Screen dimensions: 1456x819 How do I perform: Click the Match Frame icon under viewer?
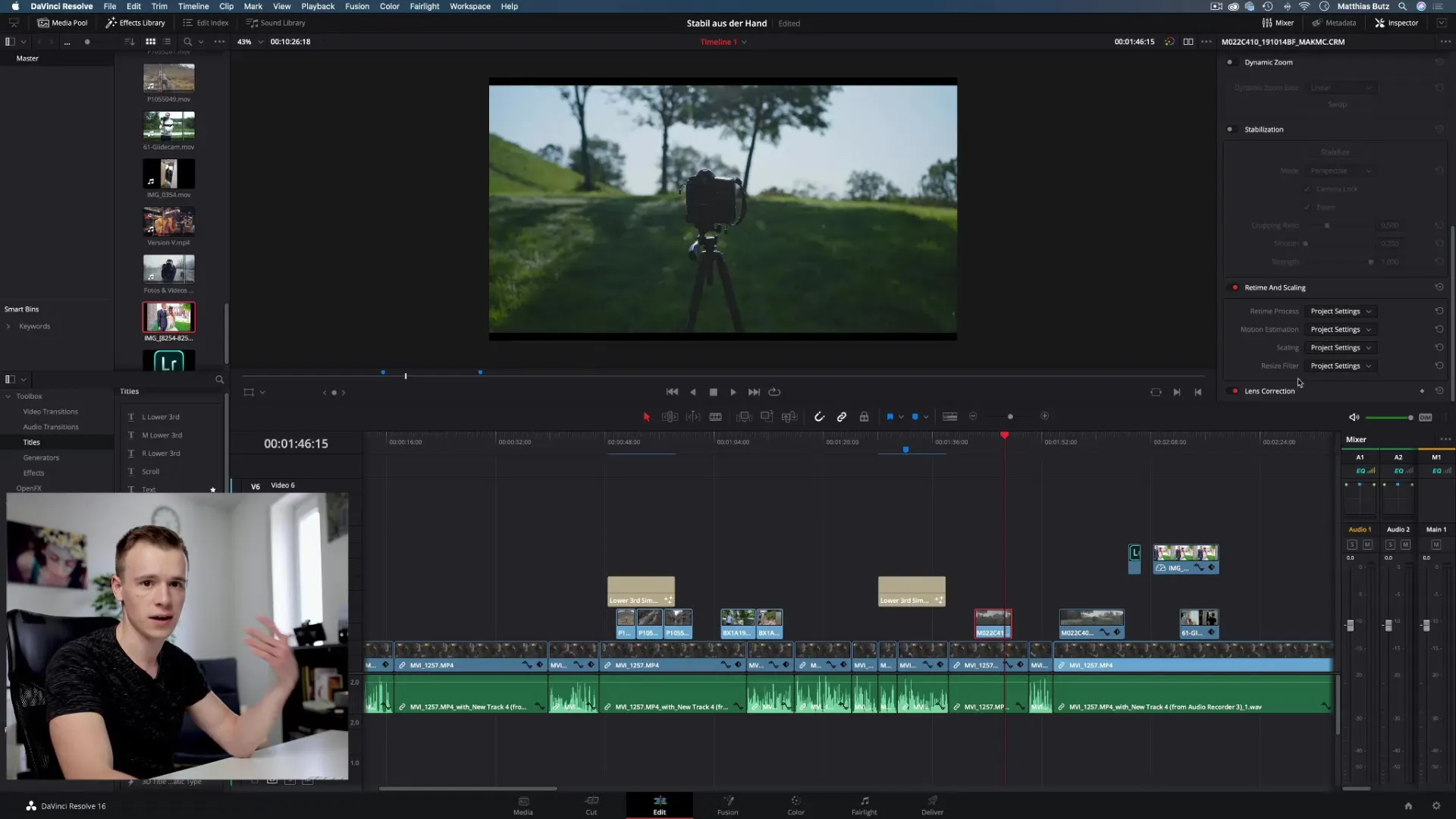pos(1156,392)
